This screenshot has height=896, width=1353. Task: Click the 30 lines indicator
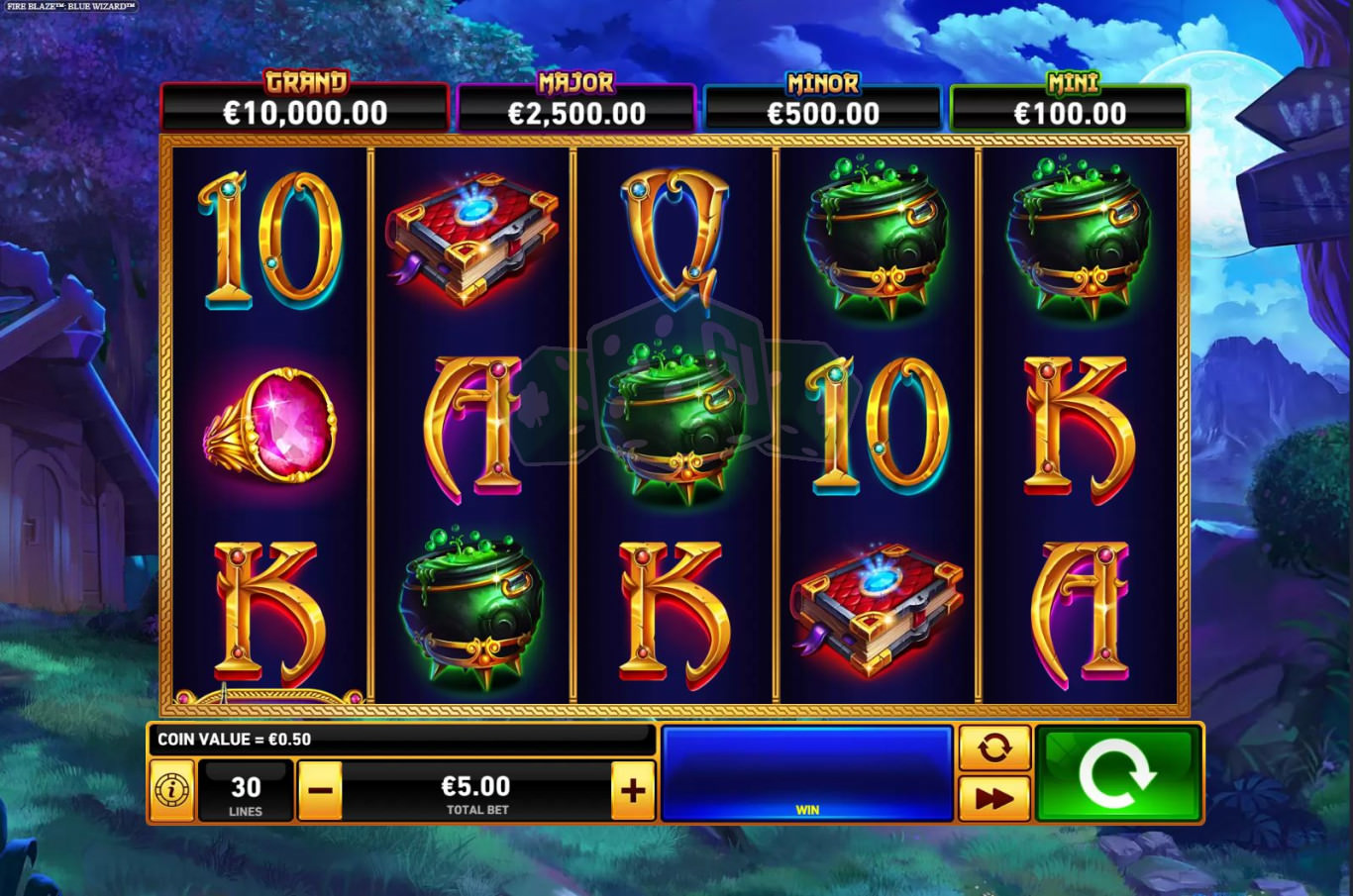tap(246, 791)
